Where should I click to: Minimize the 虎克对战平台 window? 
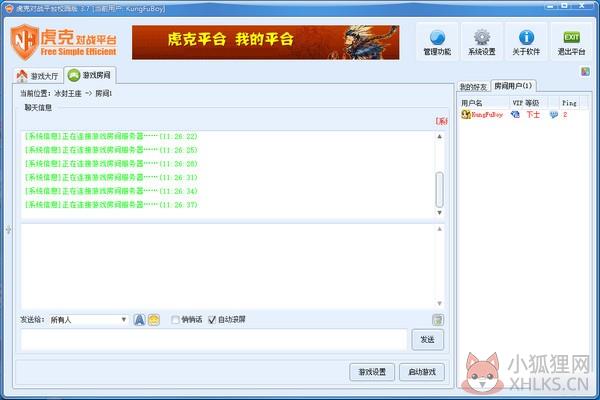[x=551, y=6]
